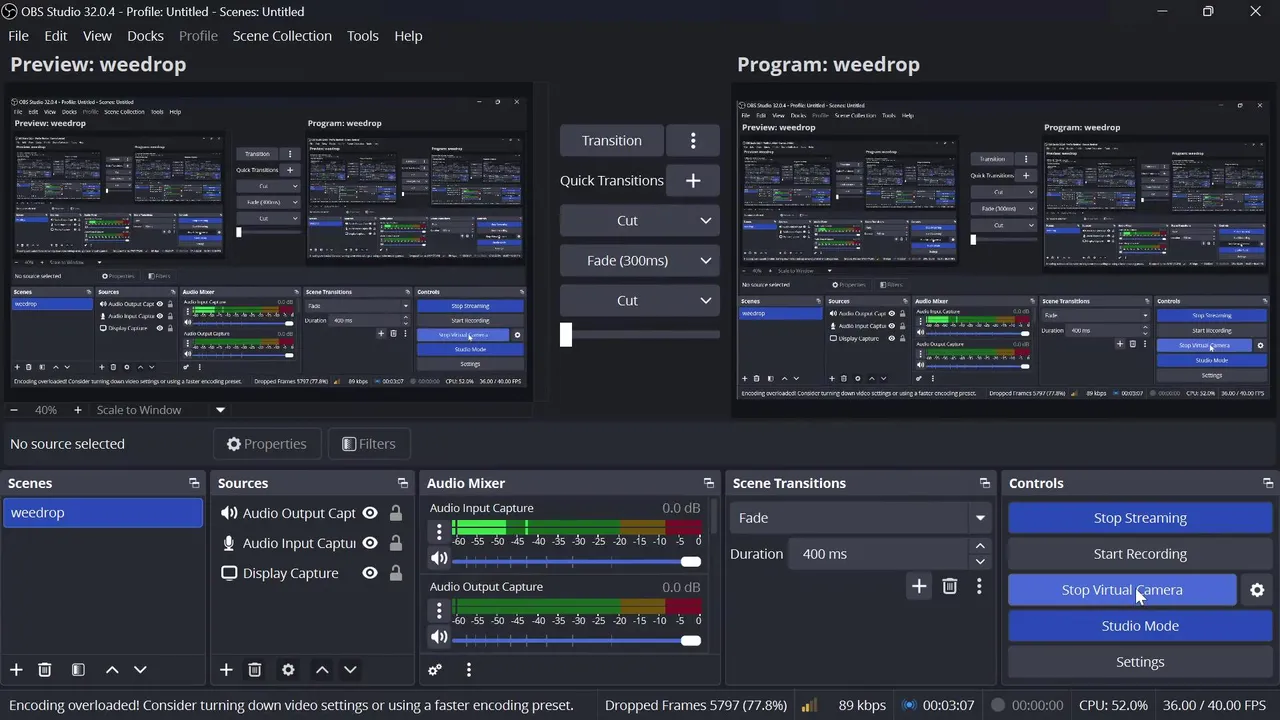
Task: Open scene transition properties three-dot menu
Action: pos(979,586)
